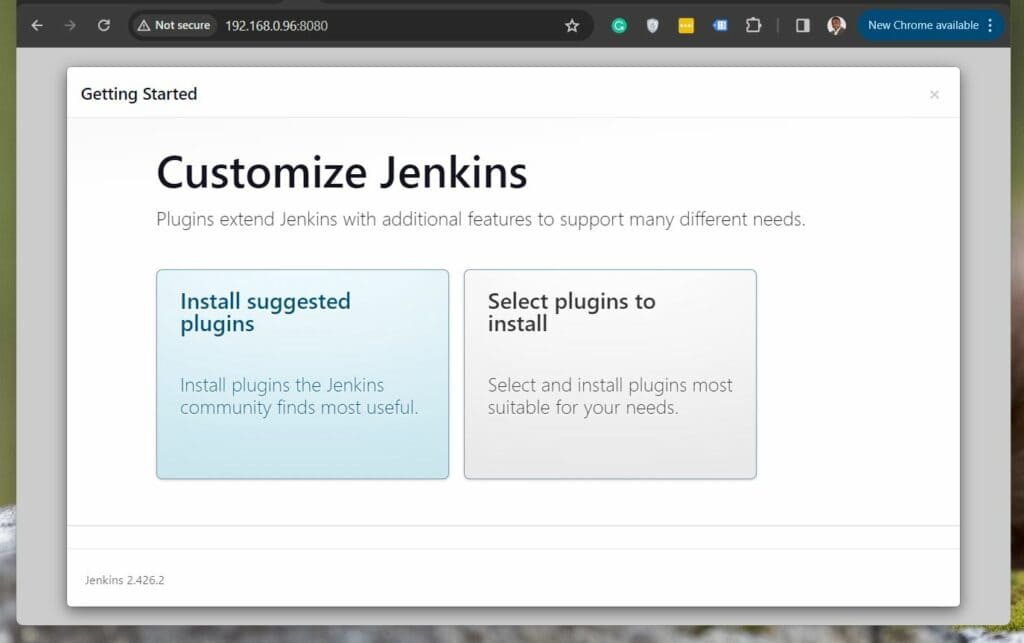The image size is (1024, 643).
Task: Choose Install suggested plugins
Action: point(302,374)
